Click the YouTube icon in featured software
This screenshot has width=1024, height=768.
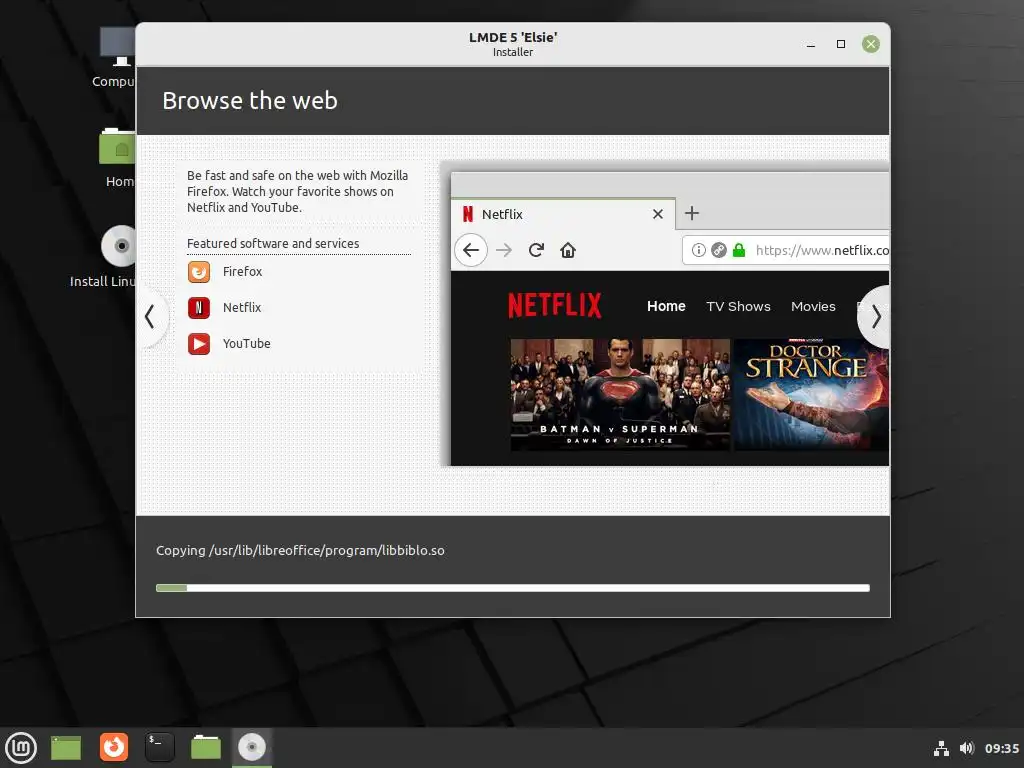[x=199, y=344]
